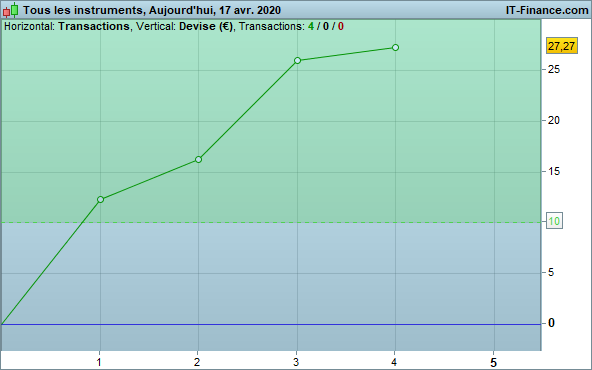The image size is (592, 370).
Task: Click the yellow 27,27 value label
Action: tap(561, 46)
